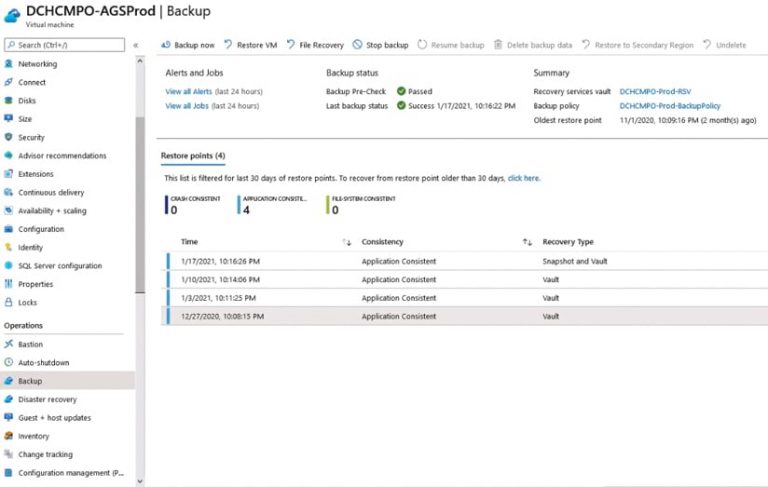This screenshot has height=487, width=768.
Task: Sort by Consistency column arrows
Action: coord(527,242)
